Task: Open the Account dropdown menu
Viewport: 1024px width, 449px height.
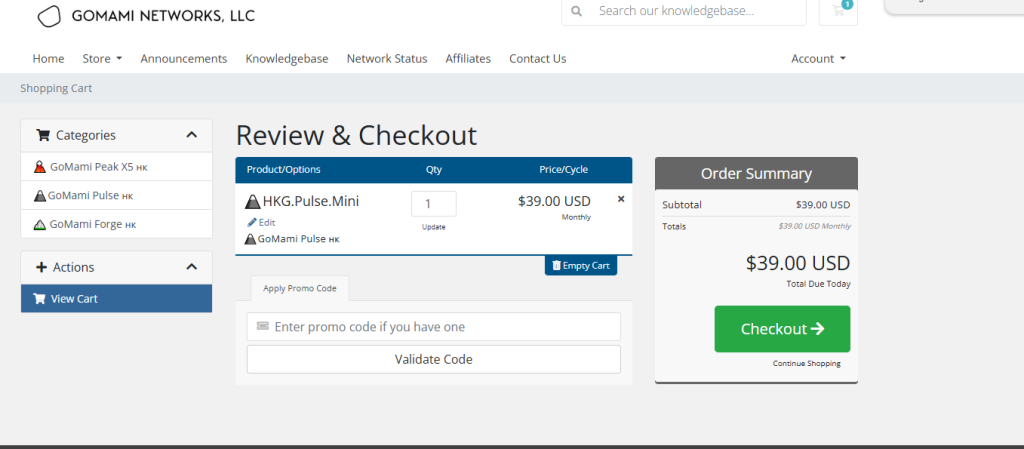Action: (x=818, y=59)
